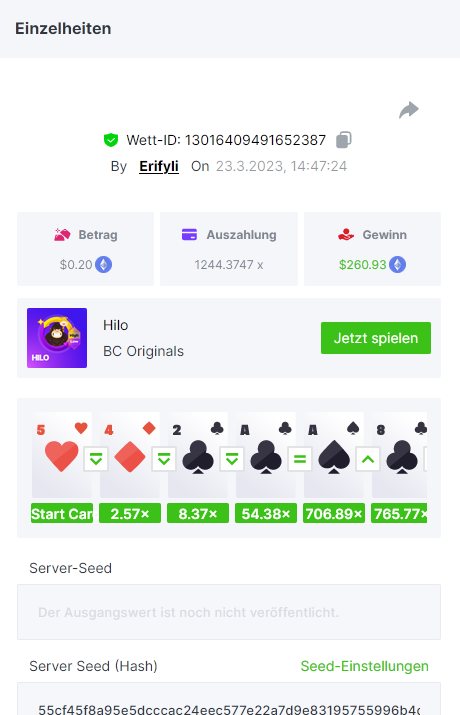Viewport: 460px width, 715px height.
Task: Click the Jetzt spielen button
Action: coord(376,338)
